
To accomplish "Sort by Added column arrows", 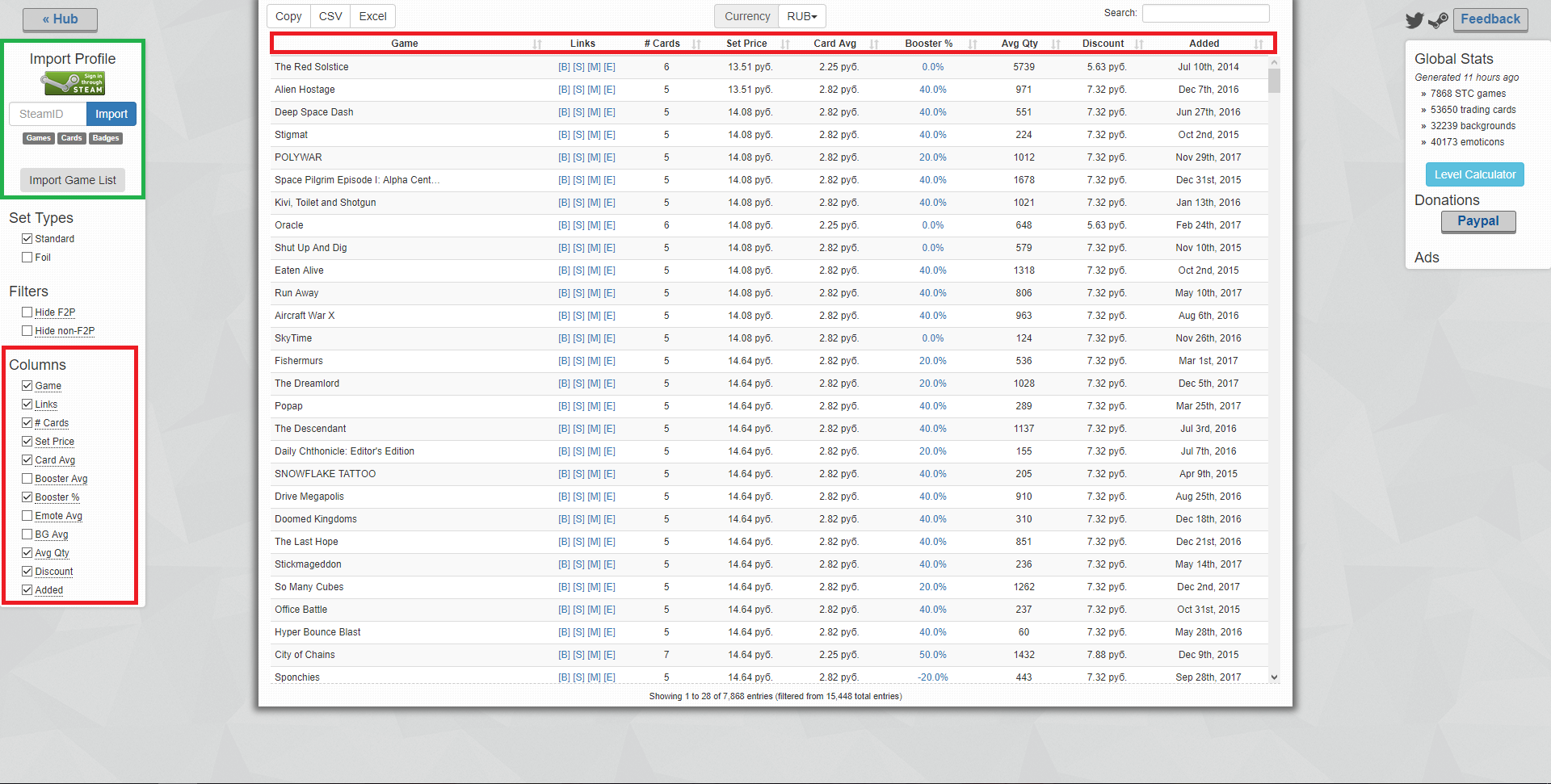I will 1259,44.
